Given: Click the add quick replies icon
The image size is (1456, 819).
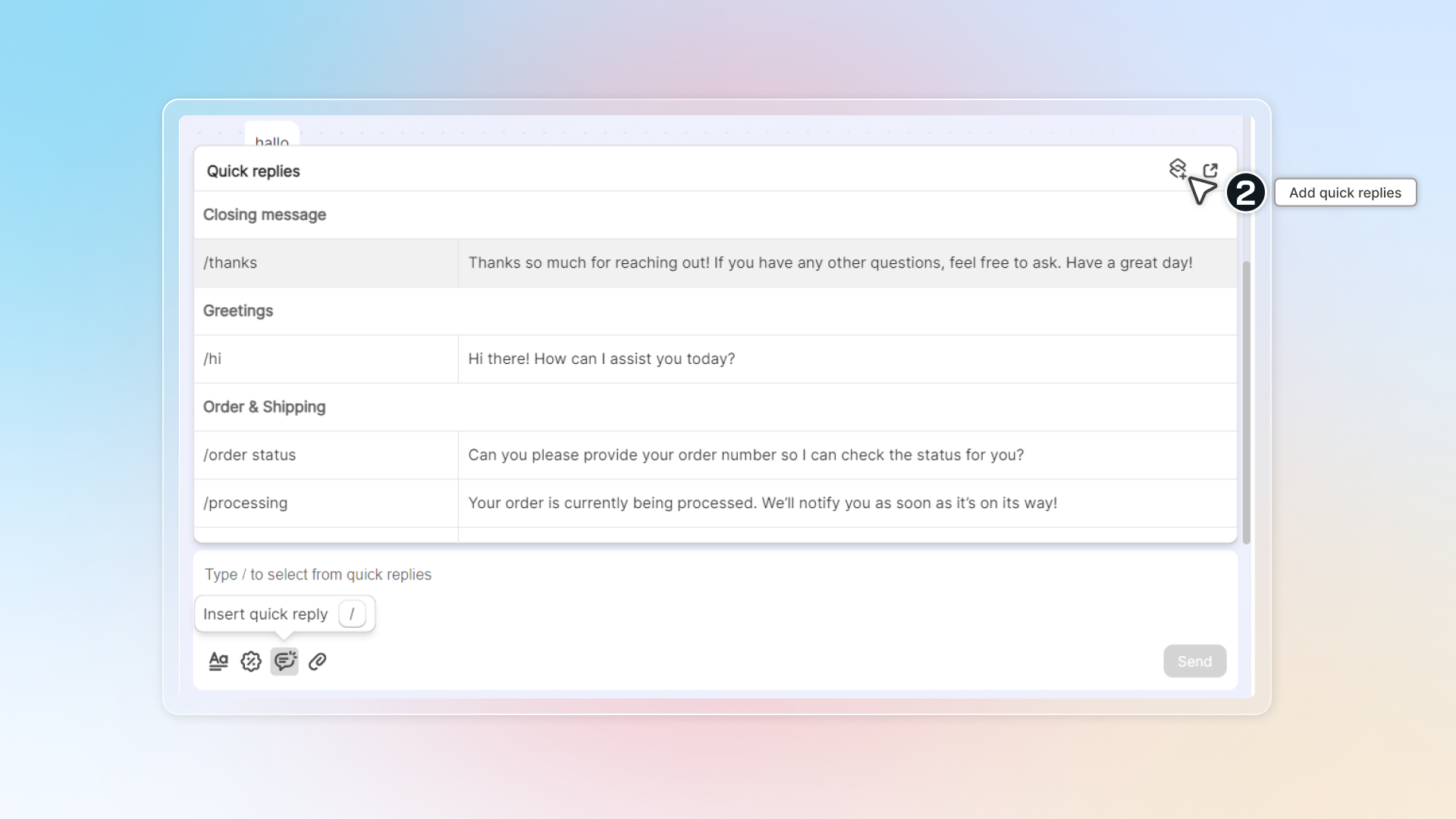Looking at the screenshot, I should [x=1177, y=169].
